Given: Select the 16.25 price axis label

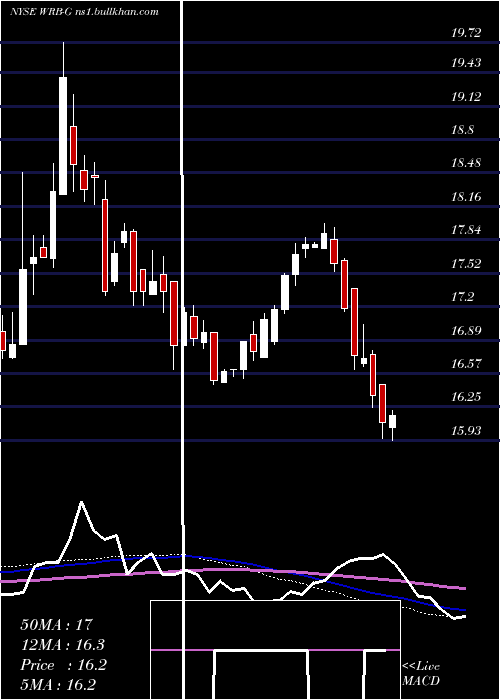Looking at the screenshot, I should (466, 397).
